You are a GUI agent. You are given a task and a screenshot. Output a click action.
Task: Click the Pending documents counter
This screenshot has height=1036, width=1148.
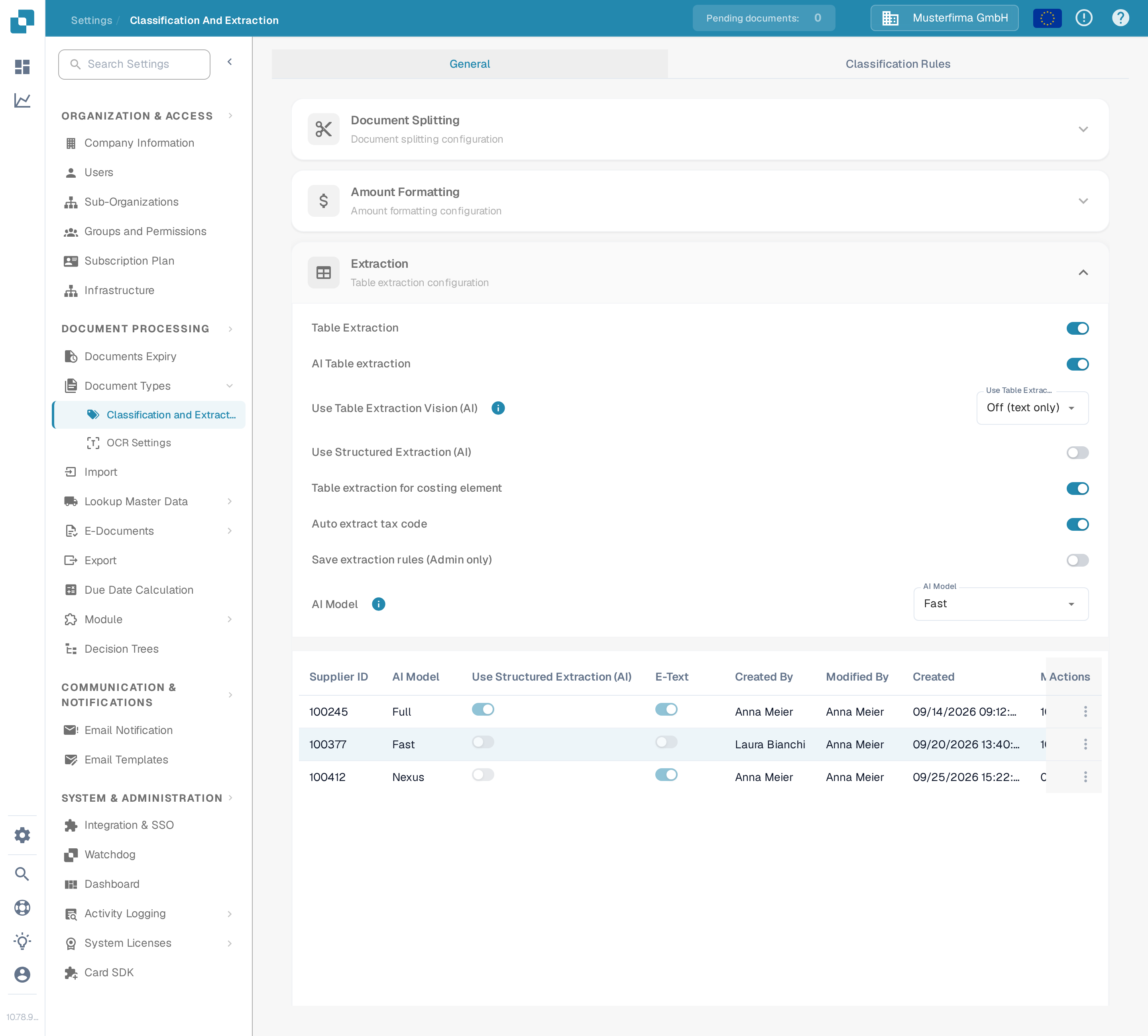point(764,18)
